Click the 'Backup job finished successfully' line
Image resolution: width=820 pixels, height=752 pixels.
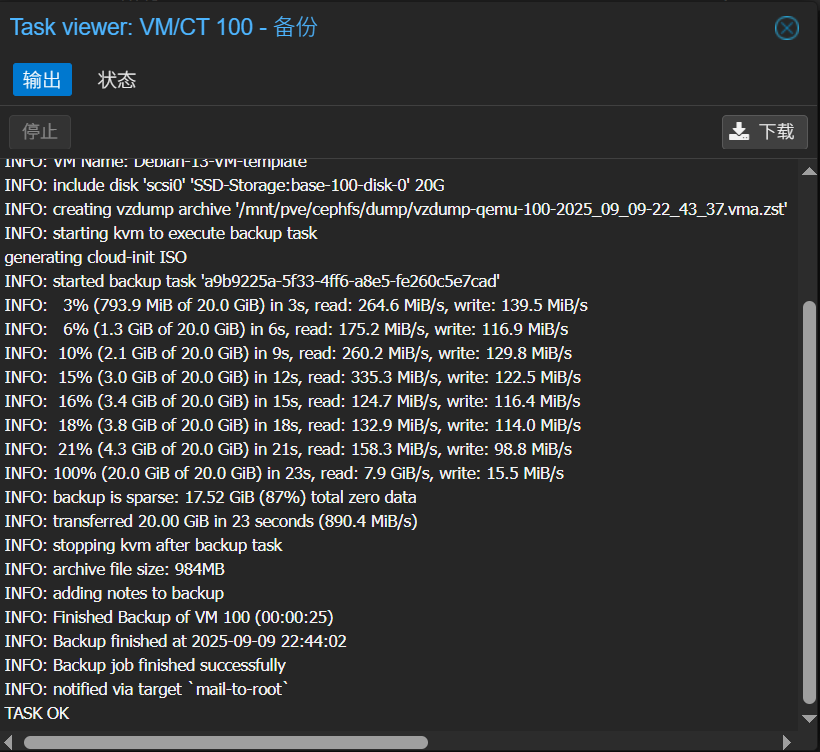145,665
